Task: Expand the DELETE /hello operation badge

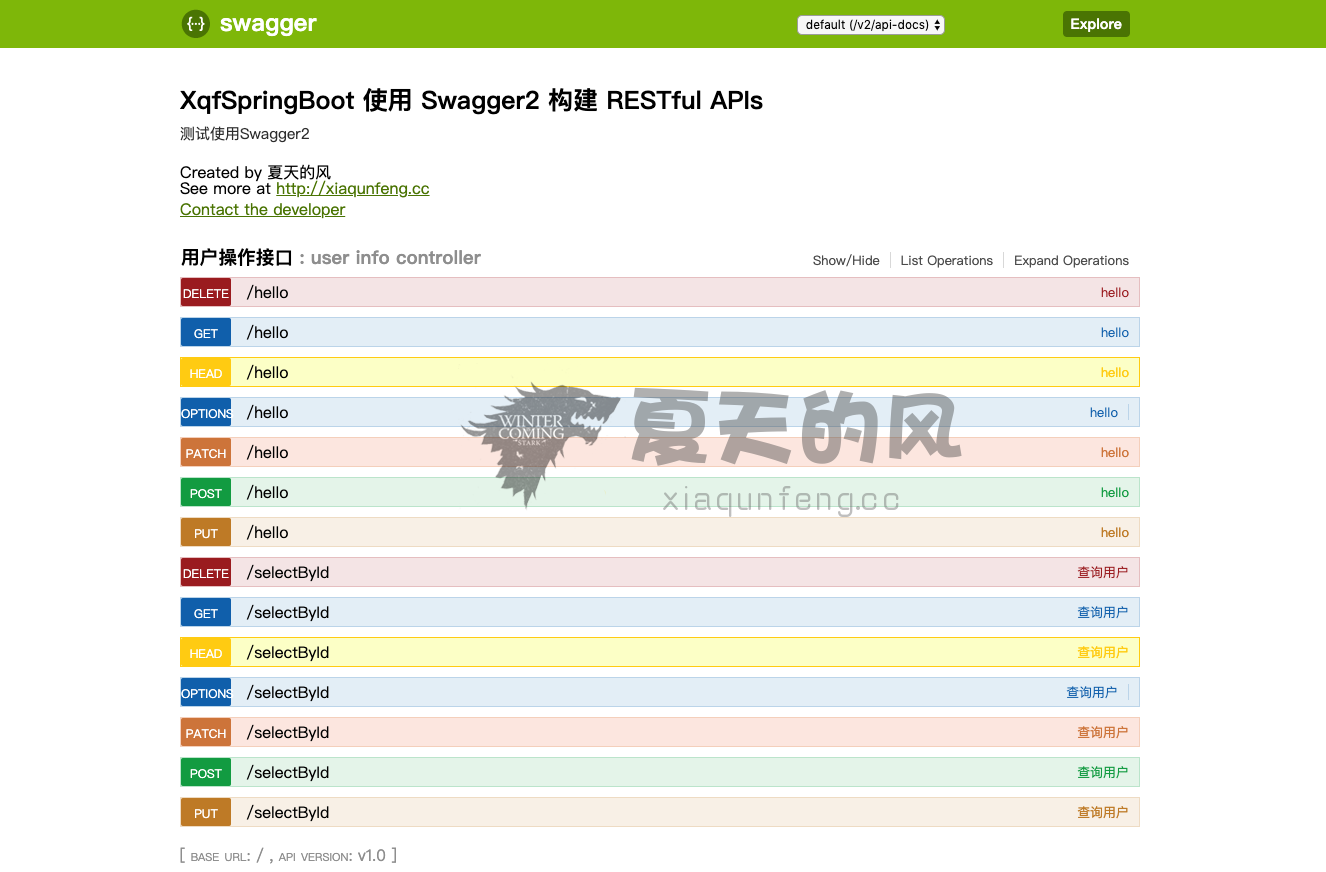Action: [x=206, y=293]
